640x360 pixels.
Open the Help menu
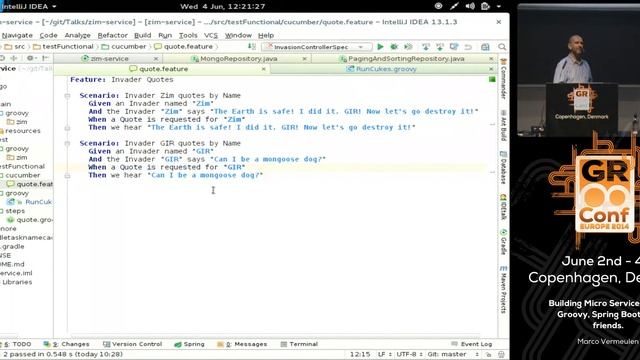point(266,36)
